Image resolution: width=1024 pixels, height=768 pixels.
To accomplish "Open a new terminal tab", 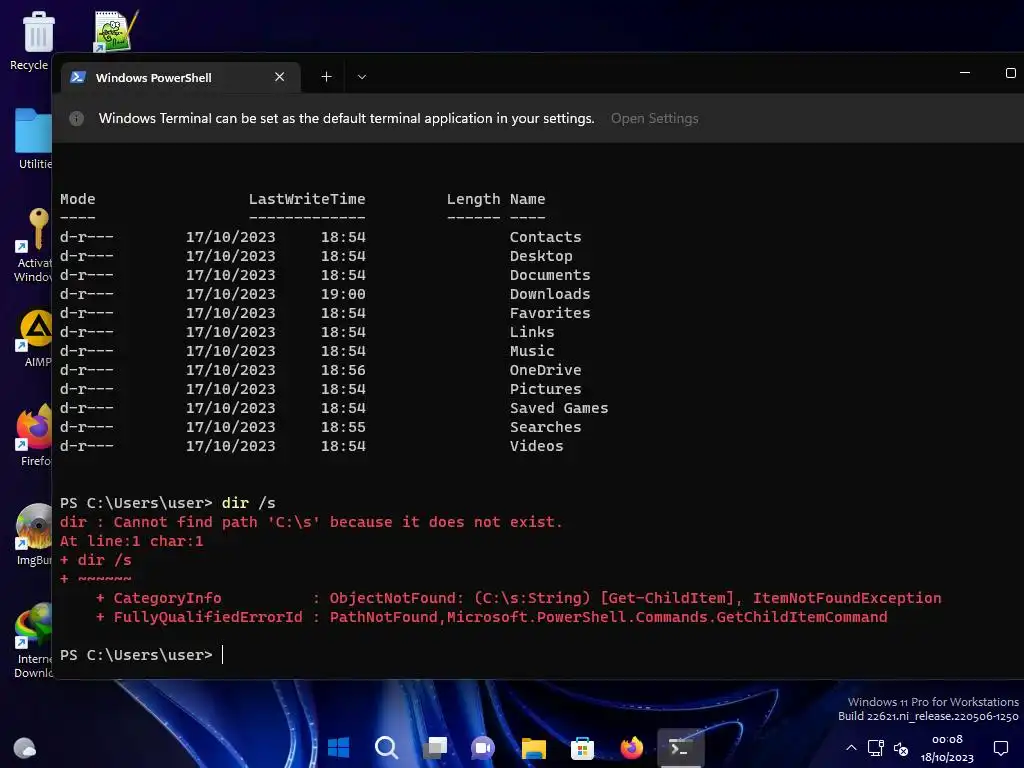I will (x=327, y=77).
